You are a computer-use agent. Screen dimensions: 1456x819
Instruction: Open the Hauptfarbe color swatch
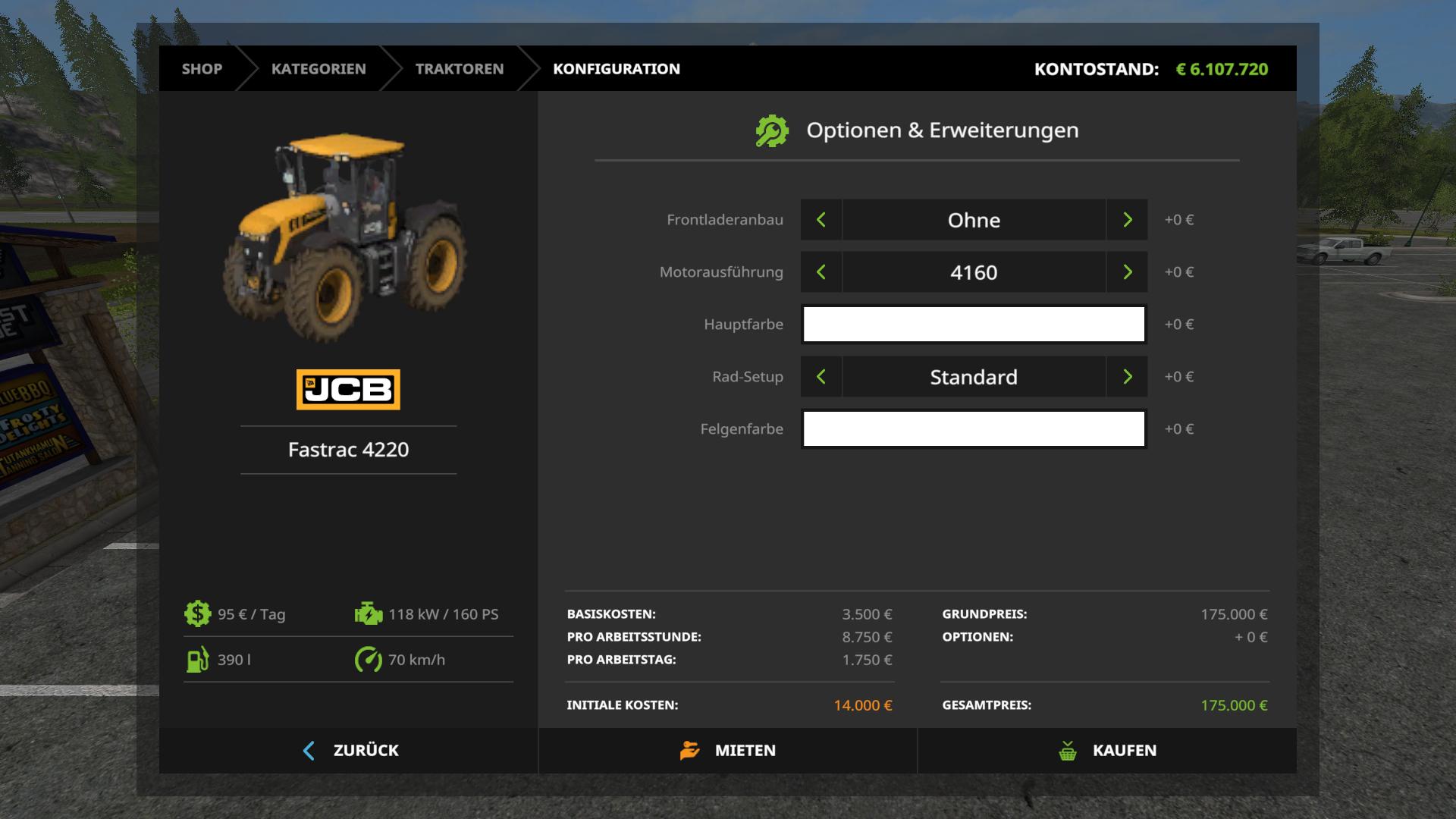pyautogui.click(x=974, y=325)
